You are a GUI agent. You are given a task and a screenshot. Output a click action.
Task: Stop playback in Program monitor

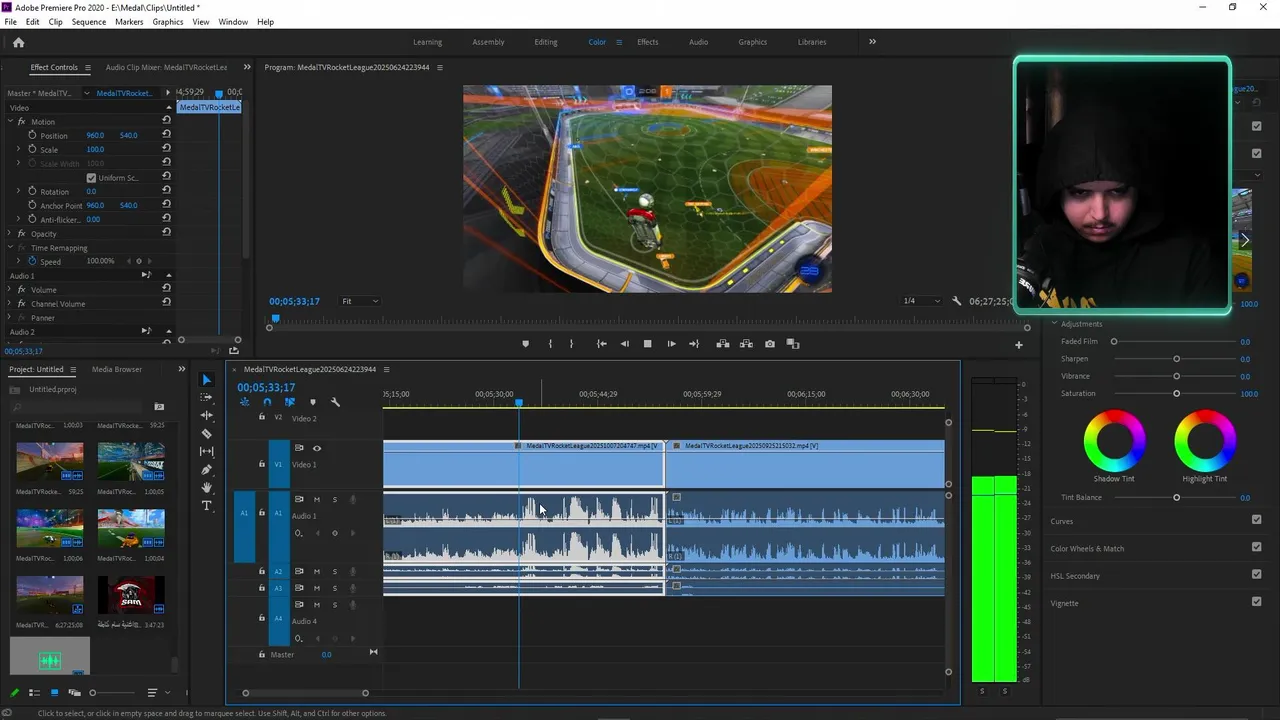click(x=648, y=344)
